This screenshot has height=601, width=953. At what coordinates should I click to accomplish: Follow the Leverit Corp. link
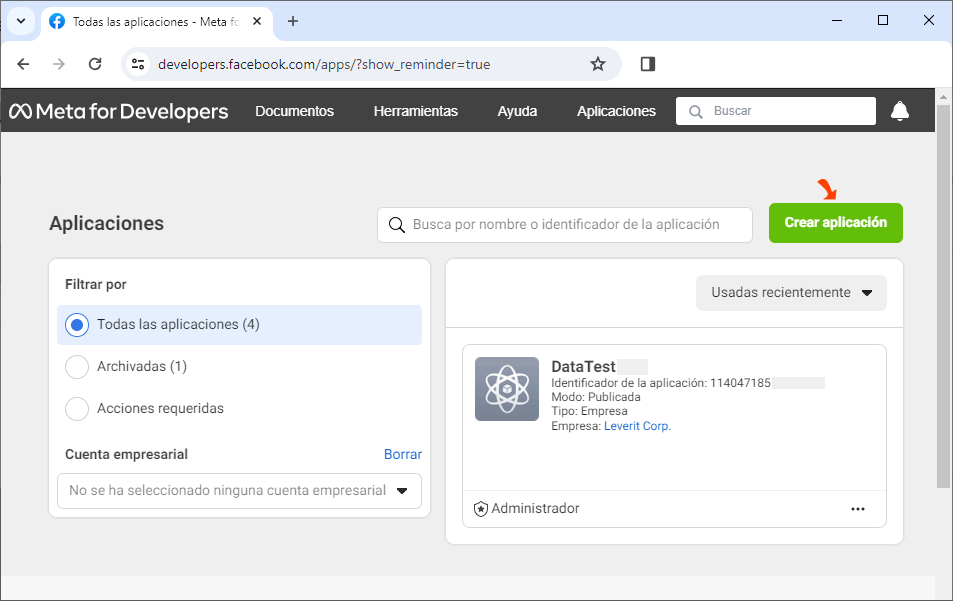tap(638, 426)
